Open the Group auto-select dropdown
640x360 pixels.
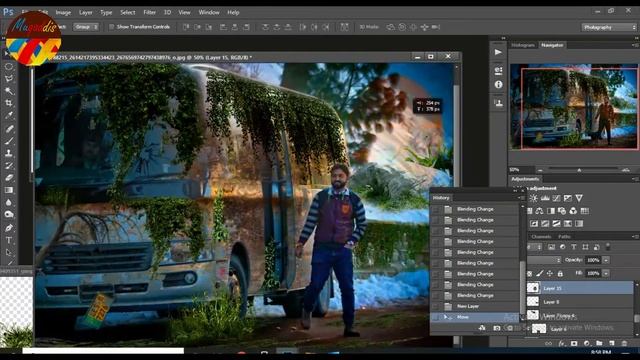coord(86,27)
